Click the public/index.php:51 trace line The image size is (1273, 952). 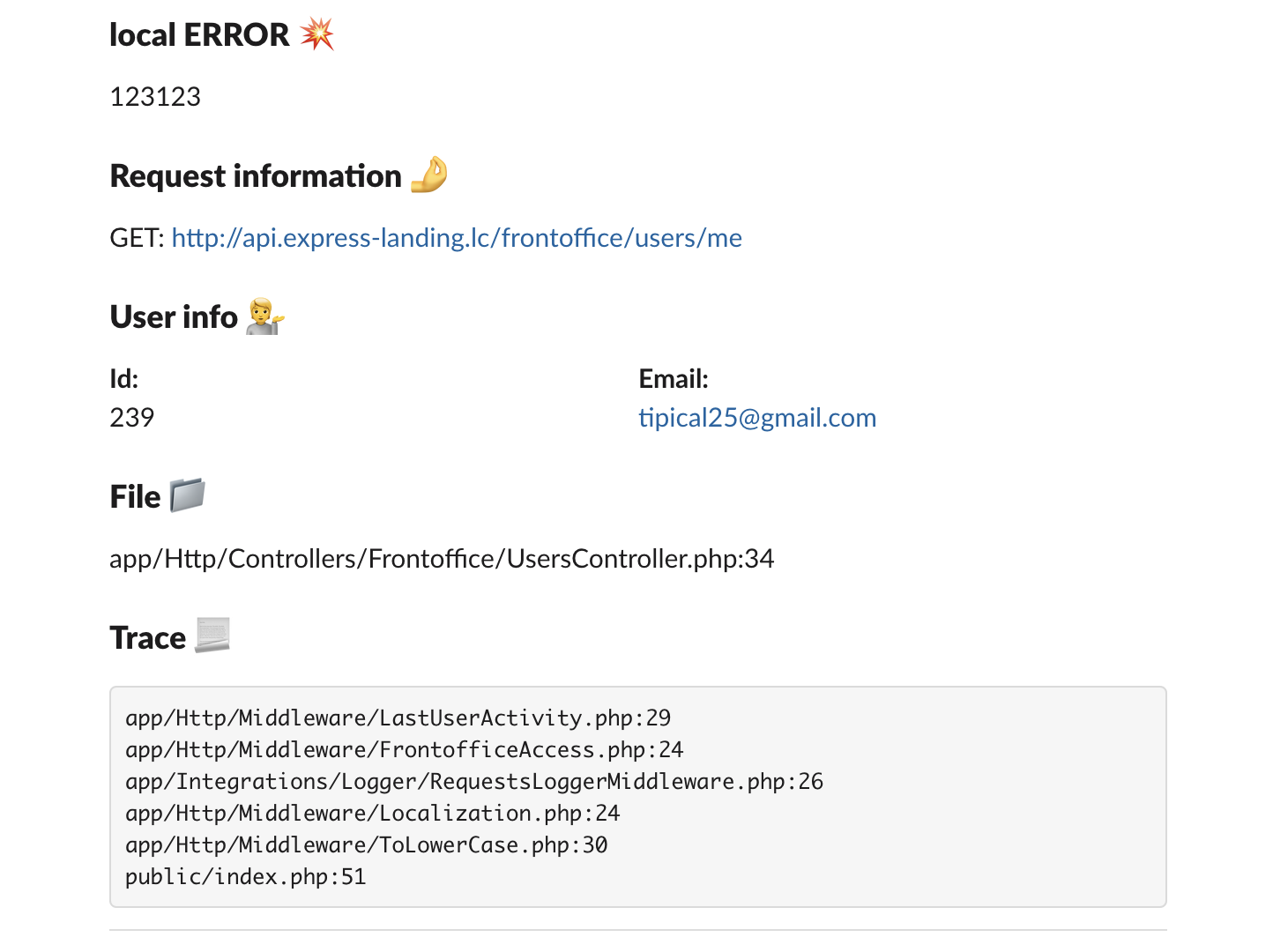[245, 877]
